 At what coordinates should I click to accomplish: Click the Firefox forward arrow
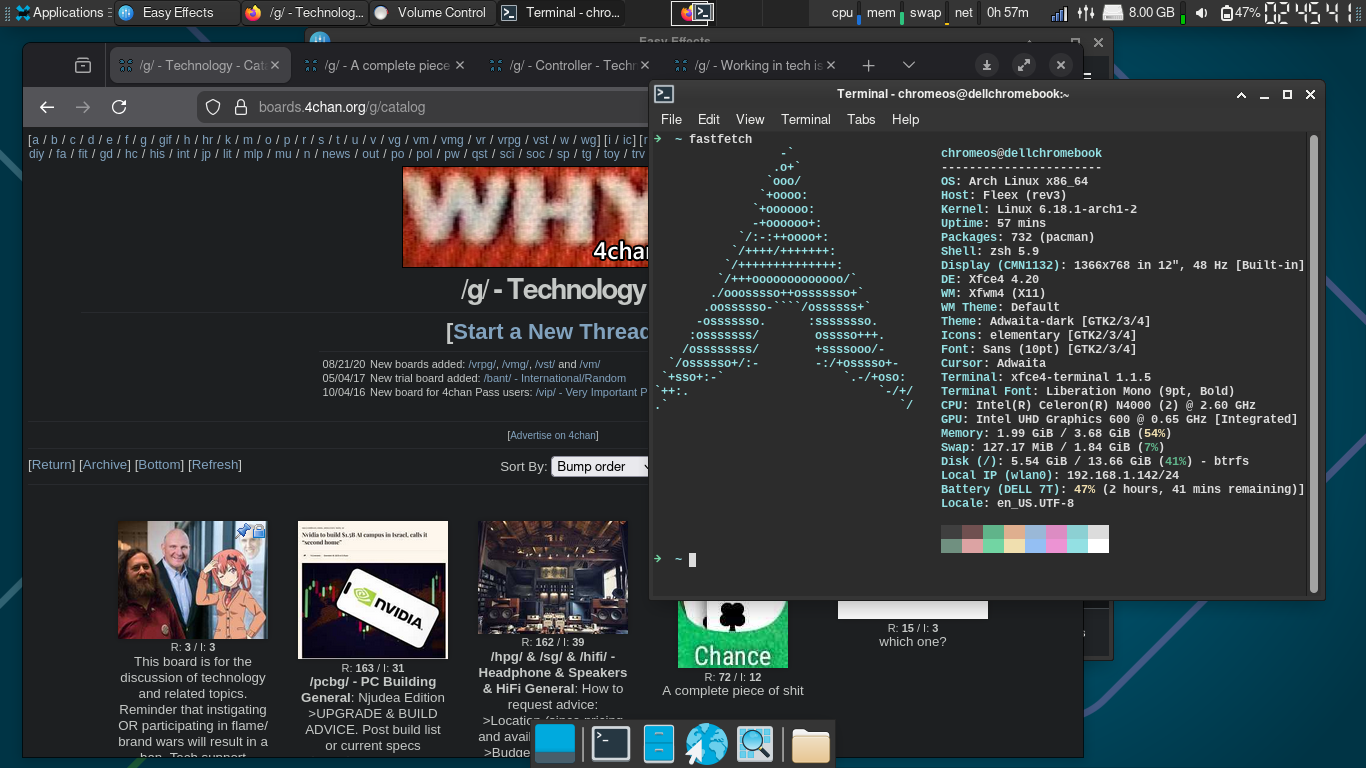point(83,107)
